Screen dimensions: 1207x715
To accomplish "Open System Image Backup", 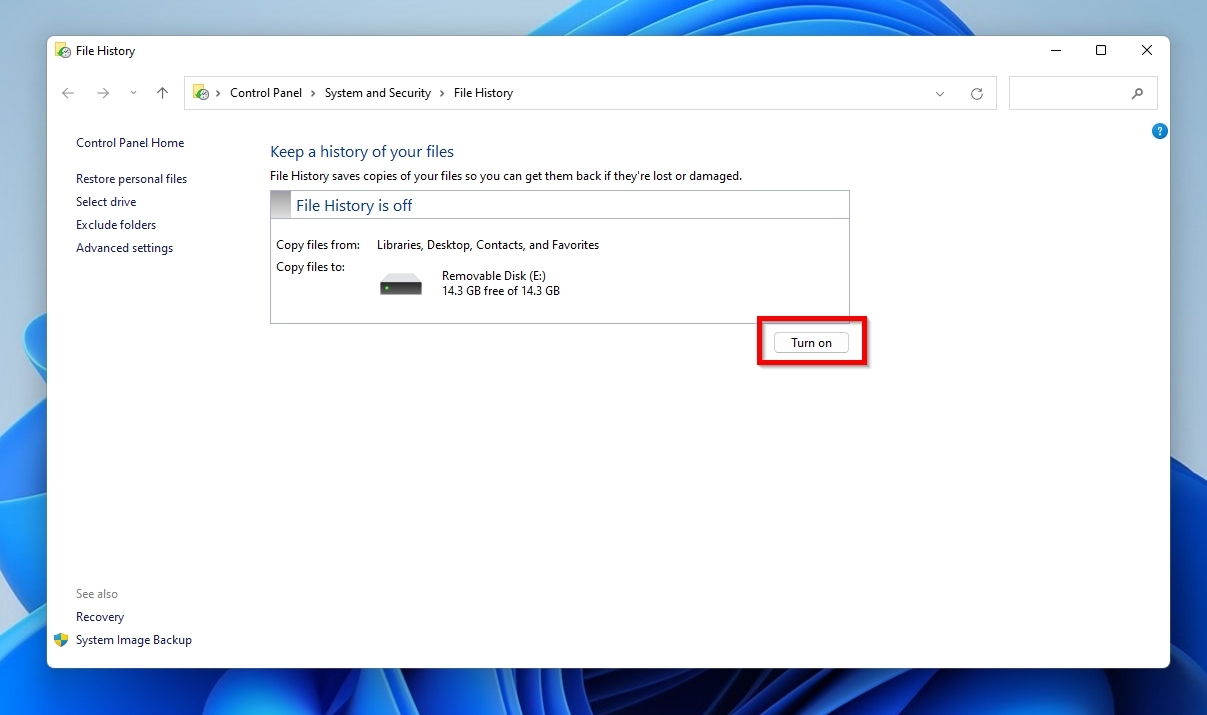I will pyautogui.click(x=134, y=640).
